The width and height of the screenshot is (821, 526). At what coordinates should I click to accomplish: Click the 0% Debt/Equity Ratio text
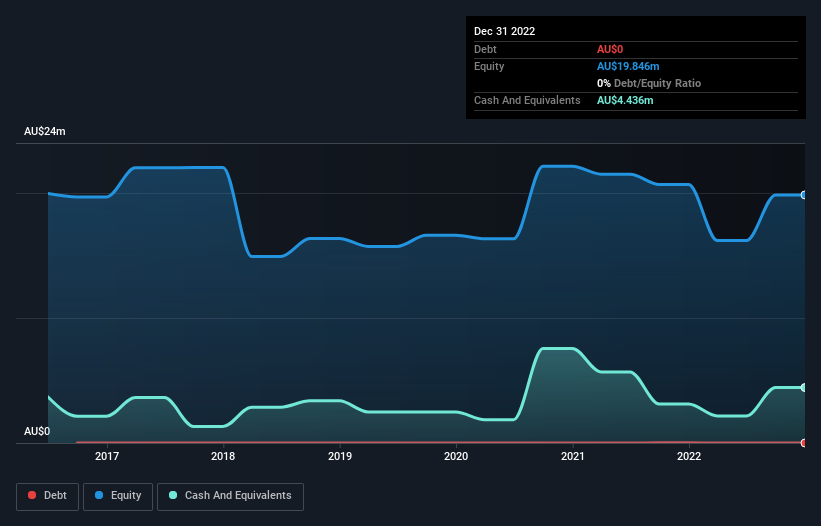click(x=649, y=83)
